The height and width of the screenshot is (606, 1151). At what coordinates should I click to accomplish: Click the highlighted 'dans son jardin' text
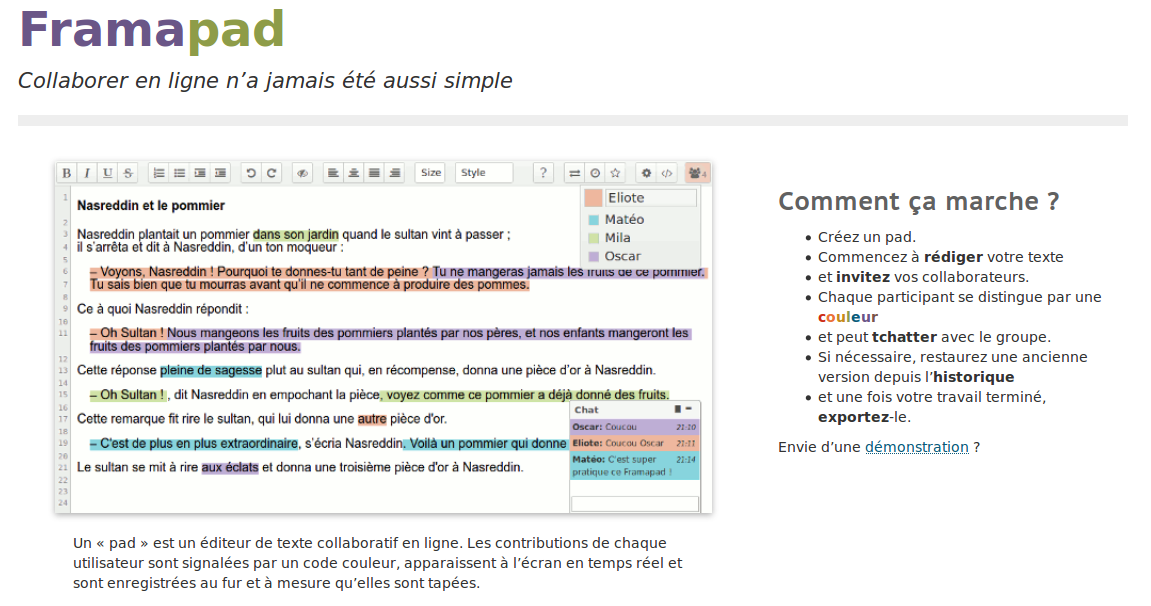[296, 235]
